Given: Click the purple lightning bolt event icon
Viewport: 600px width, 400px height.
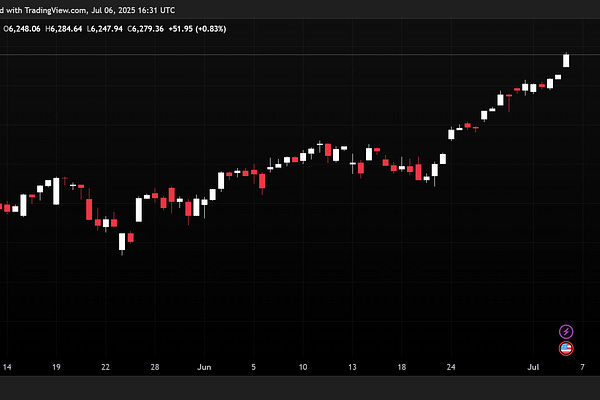Looking at the screenshot, I should pos(566,331).
